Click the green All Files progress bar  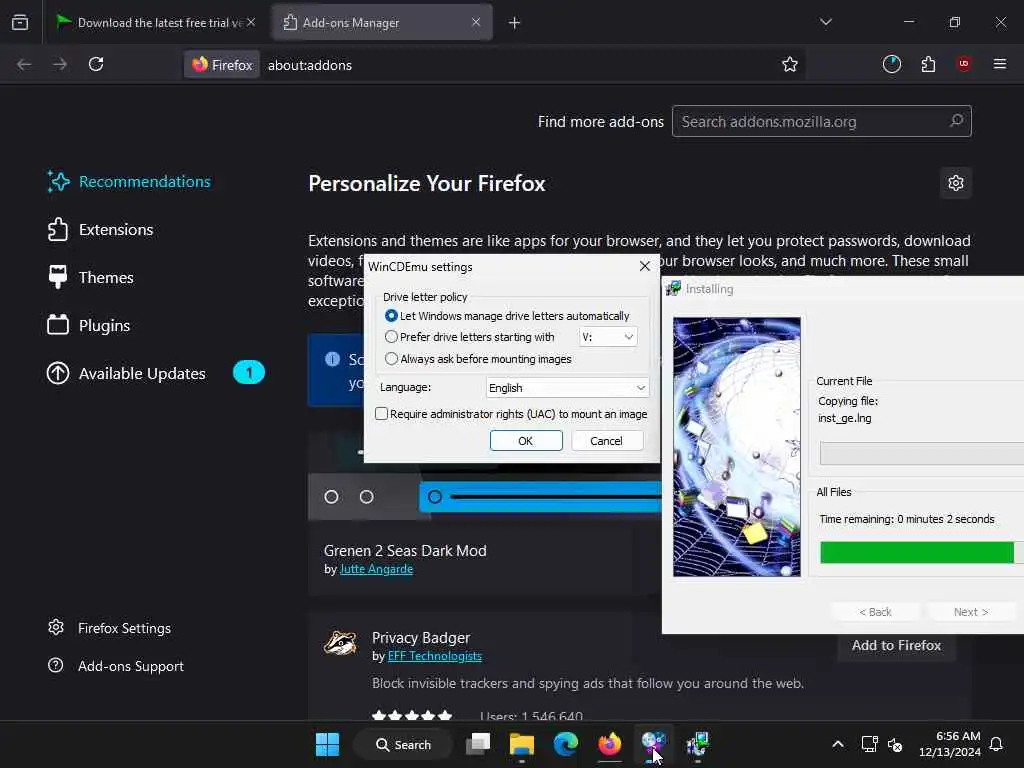921,552
